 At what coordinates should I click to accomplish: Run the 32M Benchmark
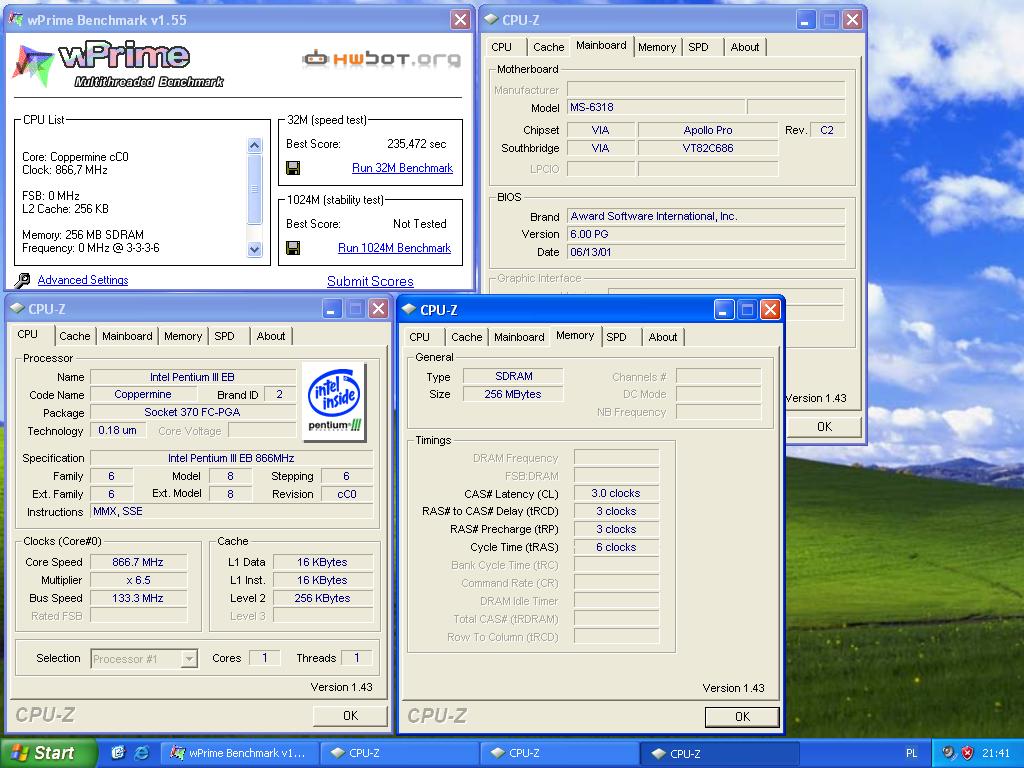click(x=402, y=168)
